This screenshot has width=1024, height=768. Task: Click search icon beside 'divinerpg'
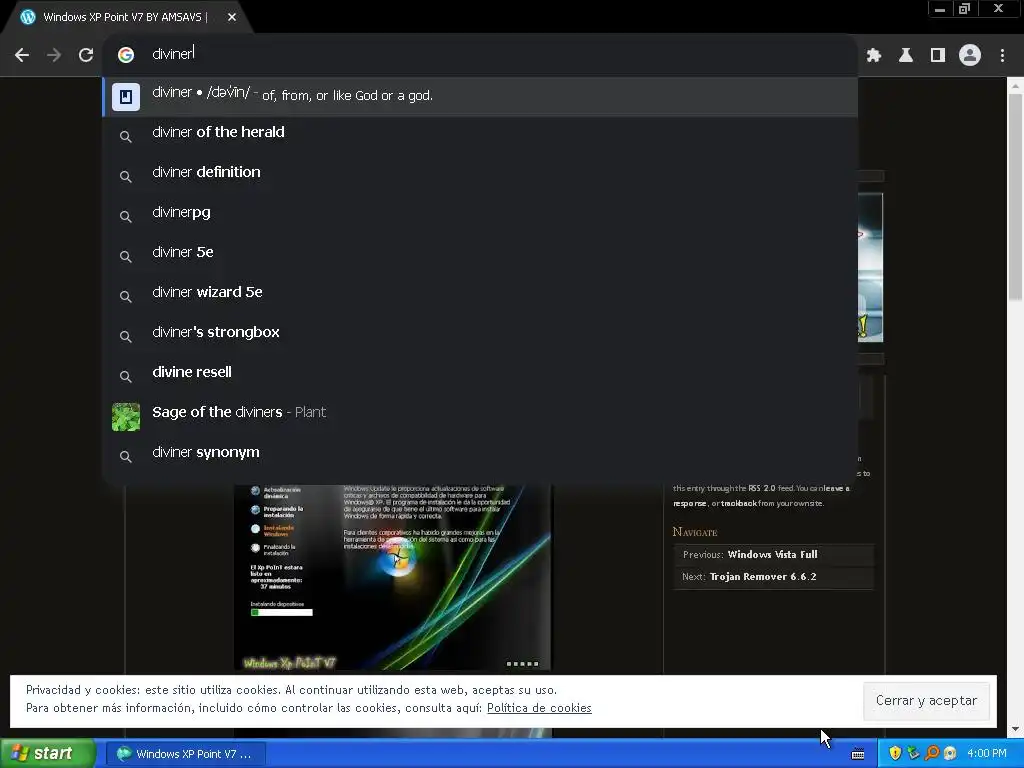126,217
